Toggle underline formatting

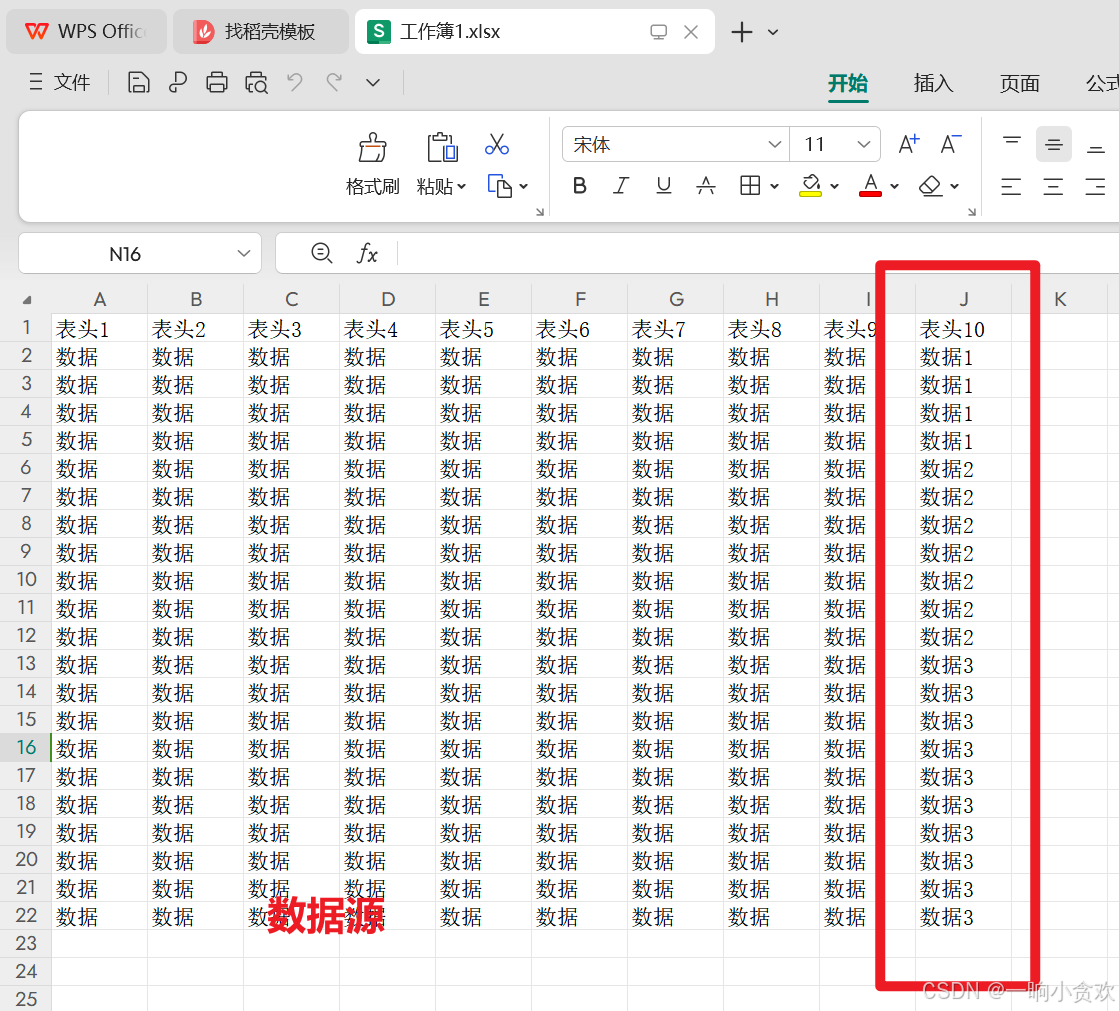tap(663, 185)
